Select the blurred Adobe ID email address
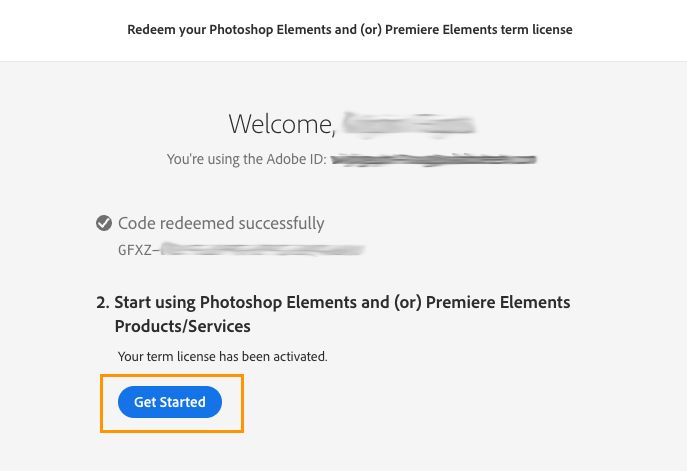Screen dimensions: 687x471 coord(434,158)
